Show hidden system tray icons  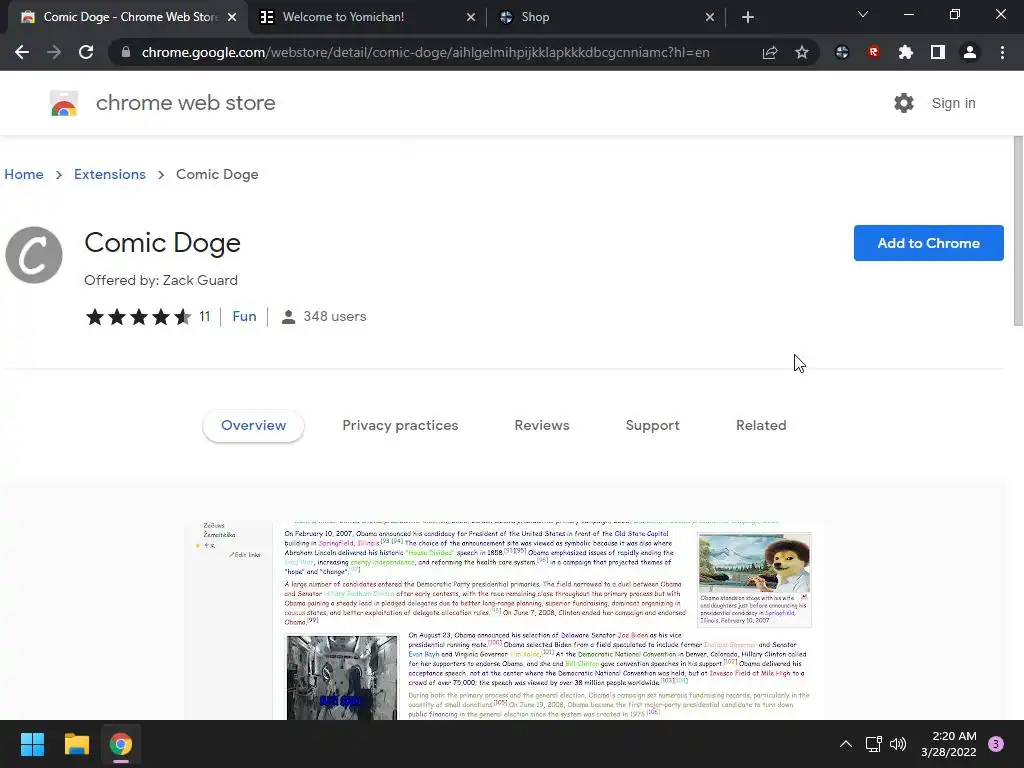point(846,744)
